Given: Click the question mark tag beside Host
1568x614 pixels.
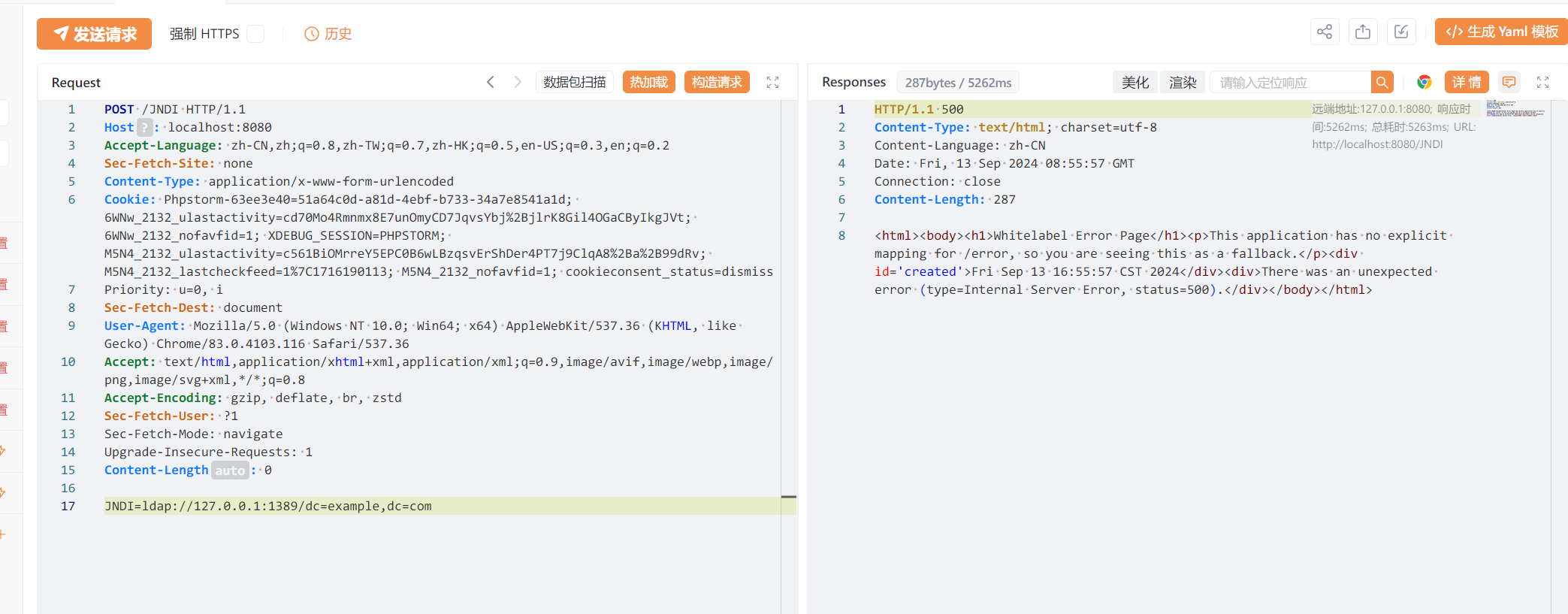Looking at the screenshot, I should coord(145,127).
